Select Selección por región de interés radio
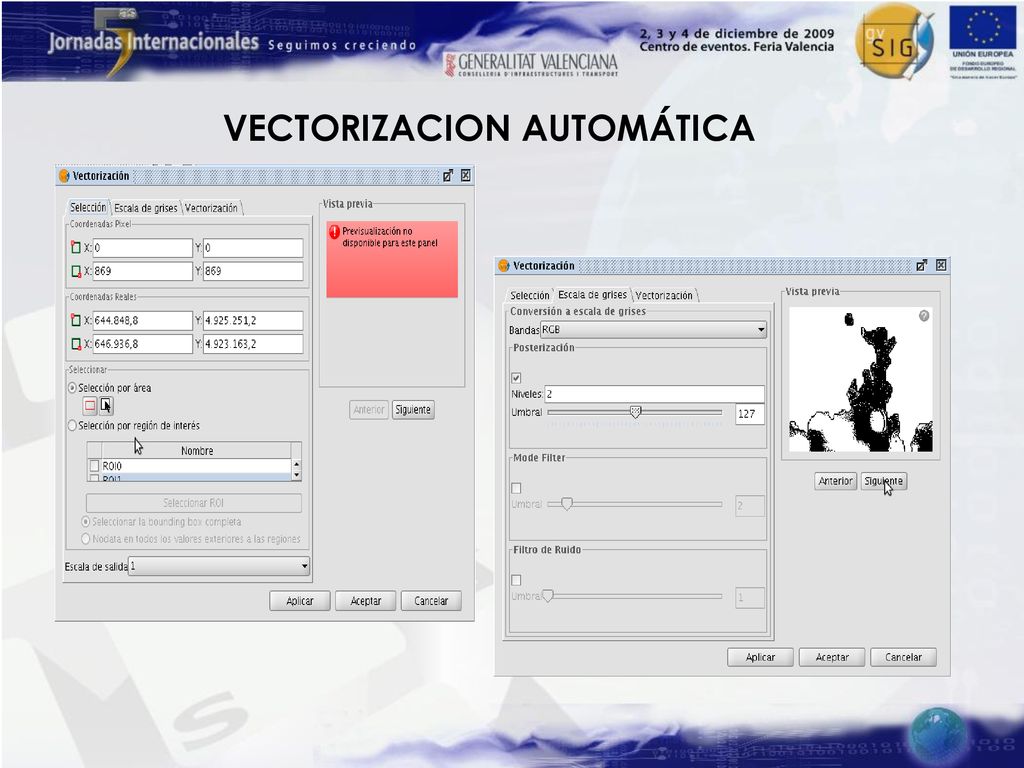The image size is (1024, 768). pos(72,426)
